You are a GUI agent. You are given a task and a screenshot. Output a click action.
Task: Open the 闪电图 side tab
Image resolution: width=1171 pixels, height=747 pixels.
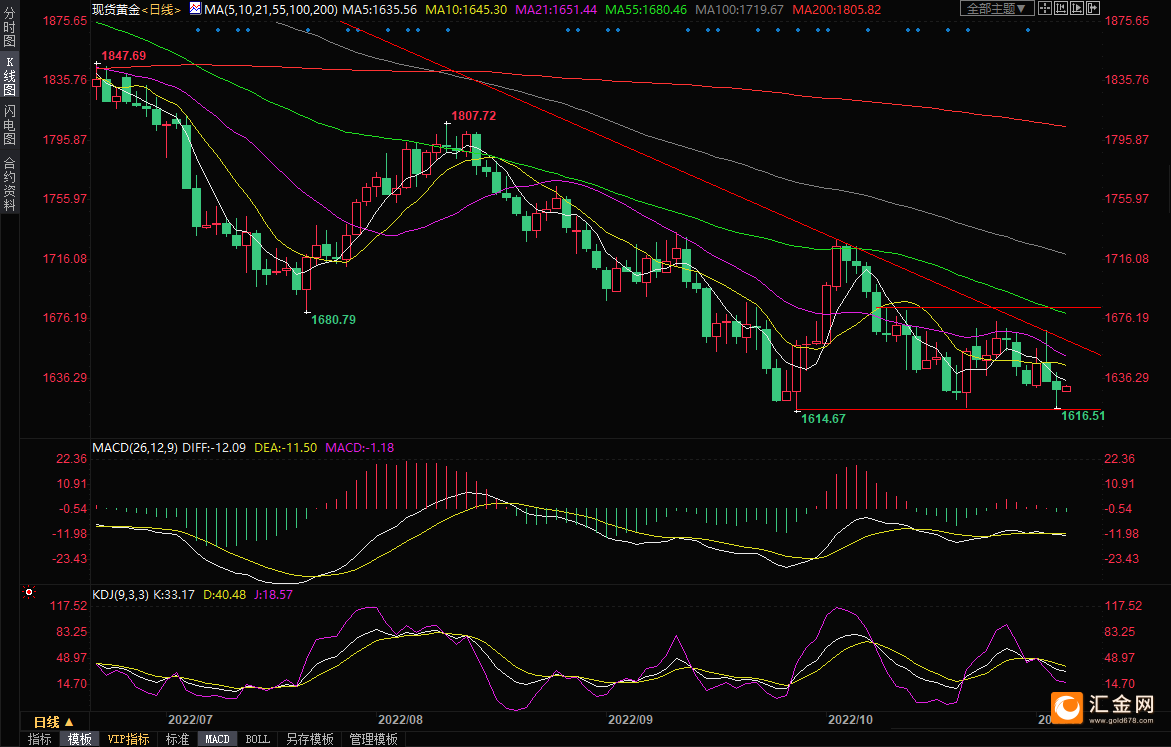pos(9,124)
